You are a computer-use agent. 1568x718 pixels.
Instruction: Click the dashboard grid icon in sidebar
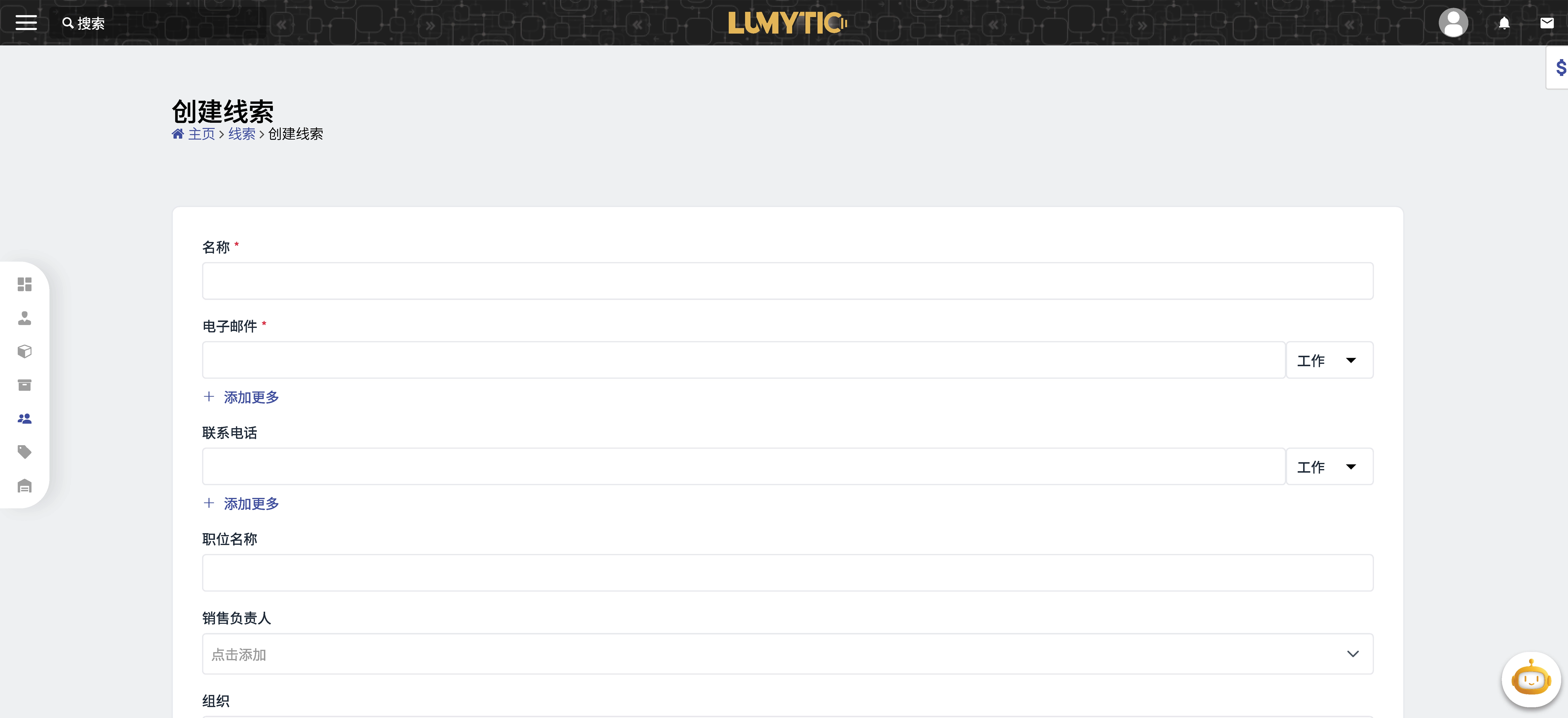24,284
